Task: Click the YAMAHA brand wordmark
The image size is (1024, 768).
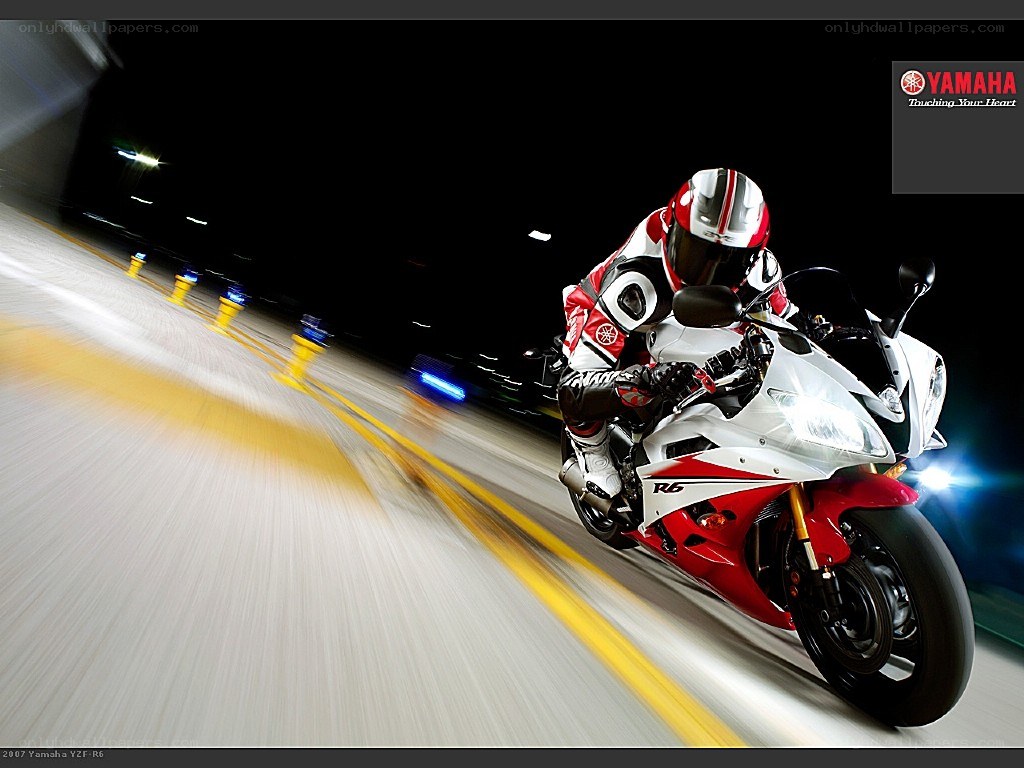Action: click(972, 83)
